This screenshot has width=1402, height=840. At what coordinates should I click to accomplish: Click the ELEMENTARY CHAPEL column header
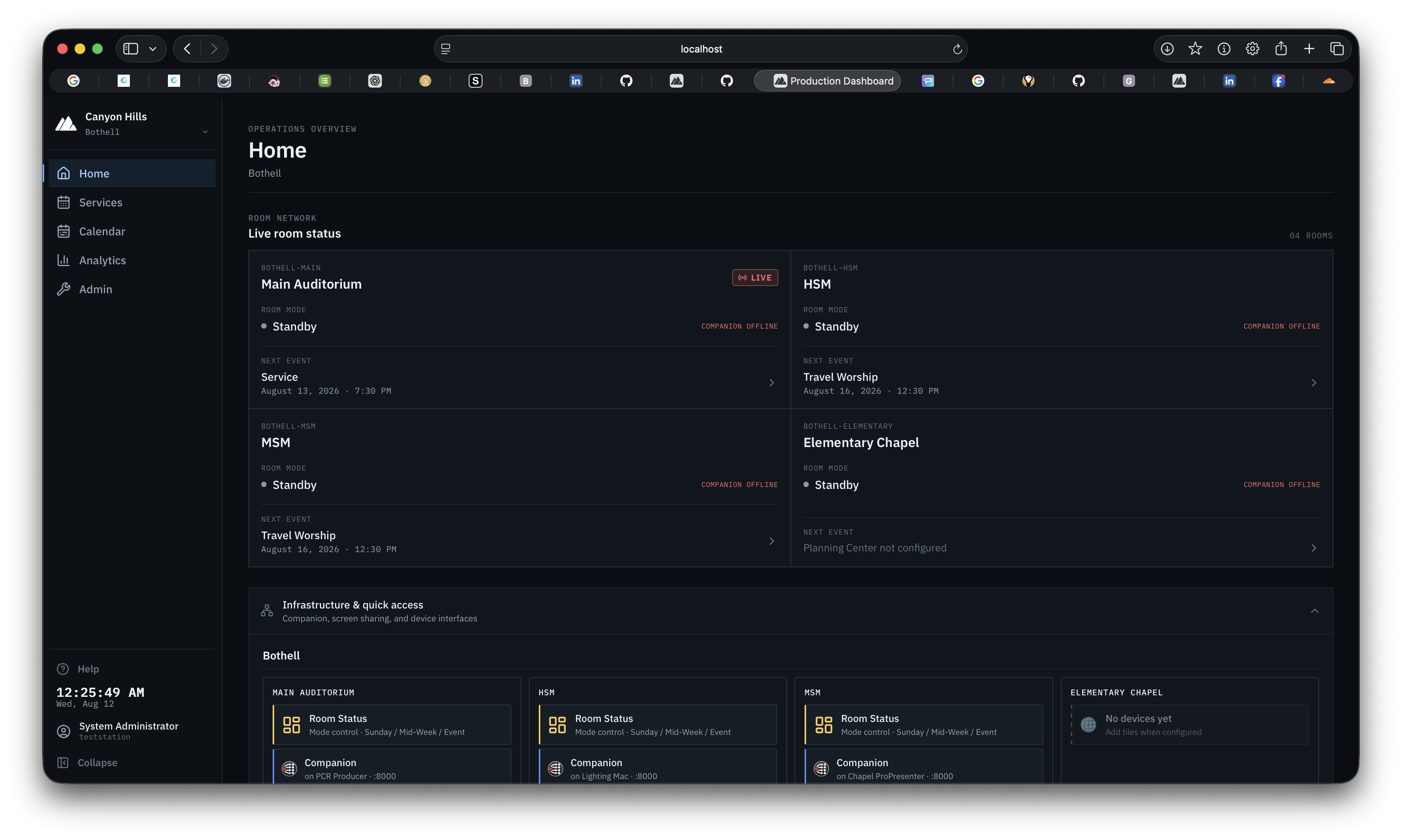pyautogui.click(x=1116, y=692)
